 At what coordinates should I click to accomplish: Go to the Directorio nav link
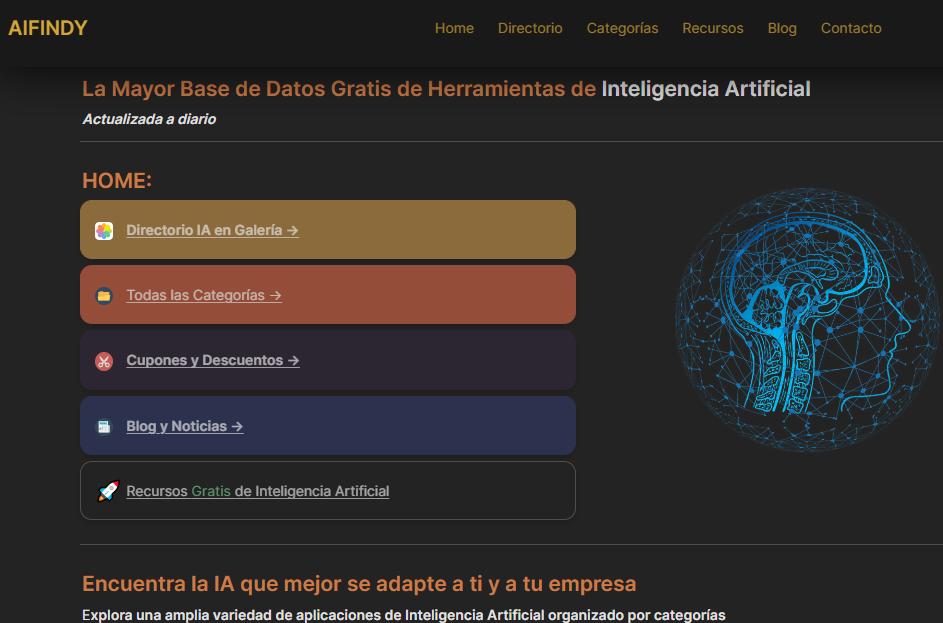[x=530, y=28]
